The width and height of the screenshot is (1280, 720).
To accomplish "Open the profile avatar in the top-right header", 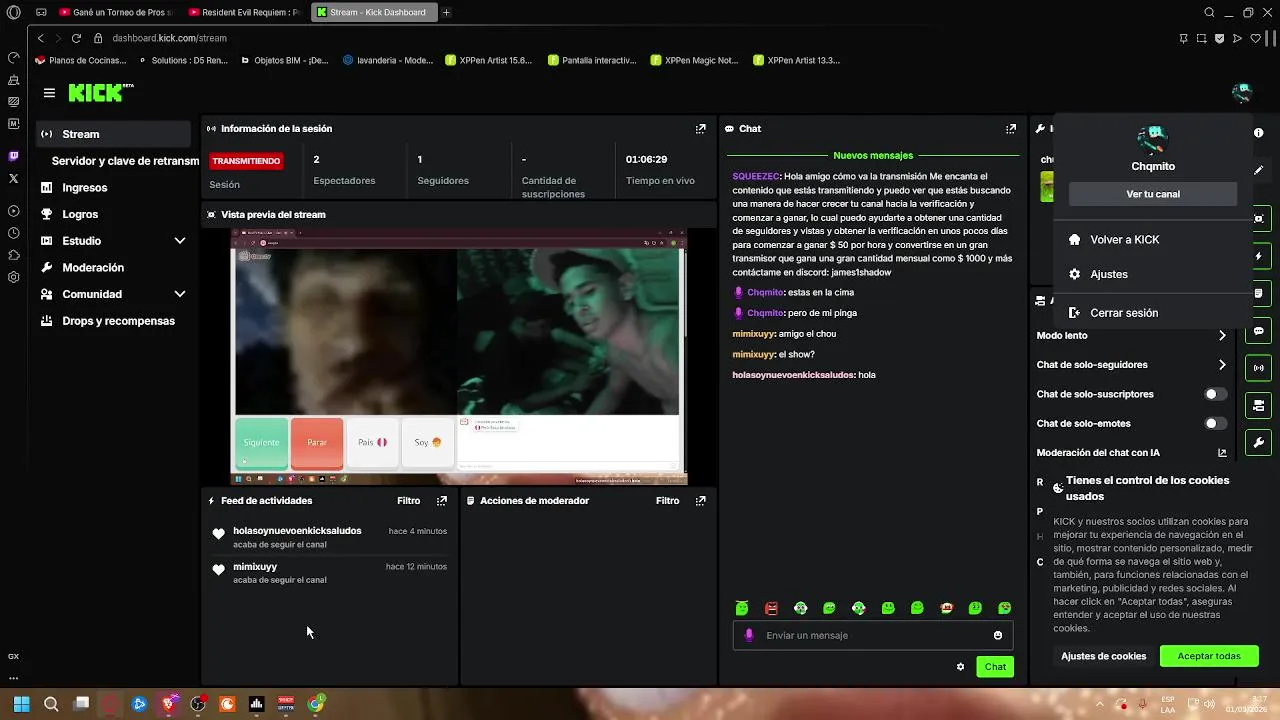I will point(1242,93).
